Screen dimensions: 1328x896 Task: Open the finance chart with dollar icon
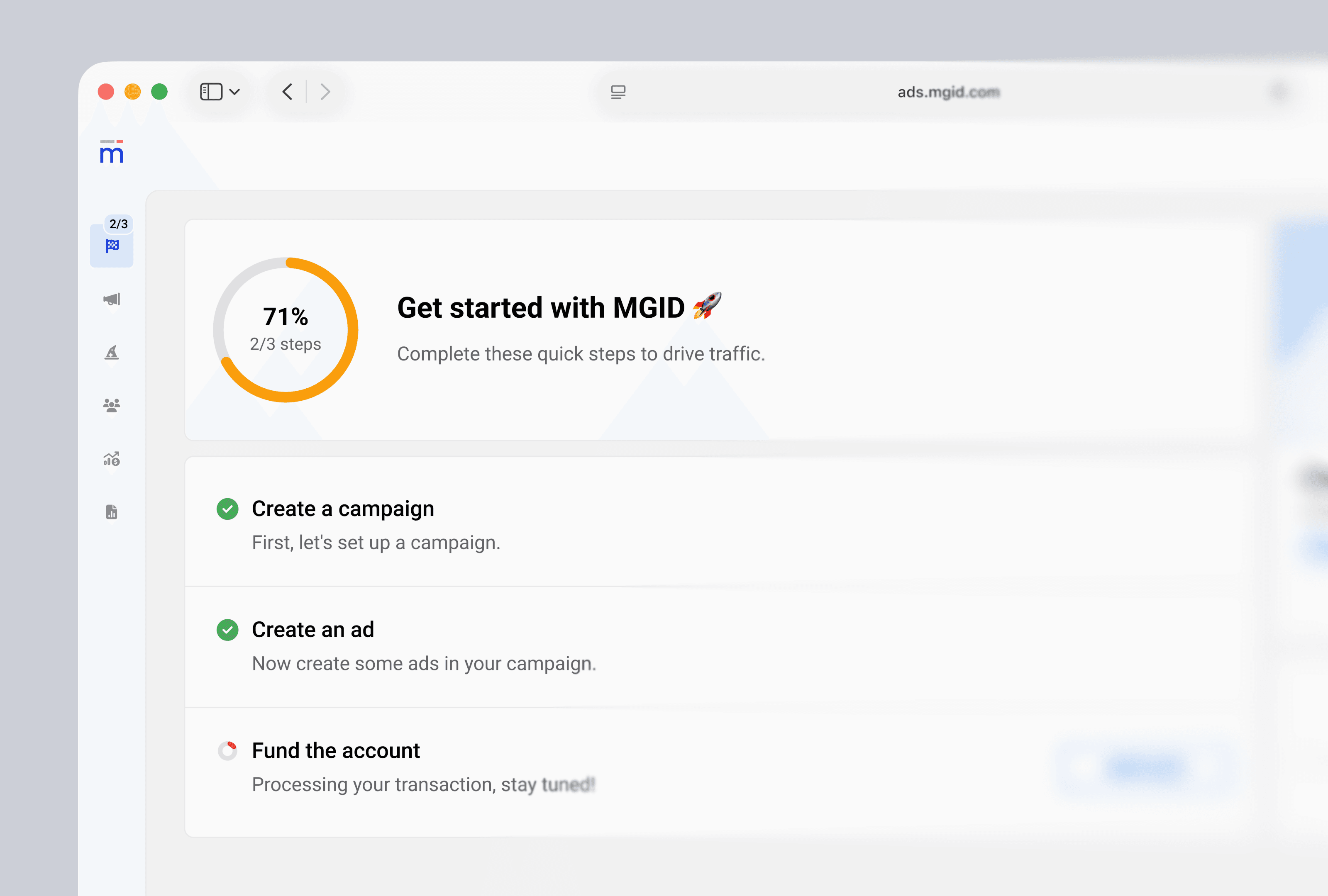coord(112,458)
